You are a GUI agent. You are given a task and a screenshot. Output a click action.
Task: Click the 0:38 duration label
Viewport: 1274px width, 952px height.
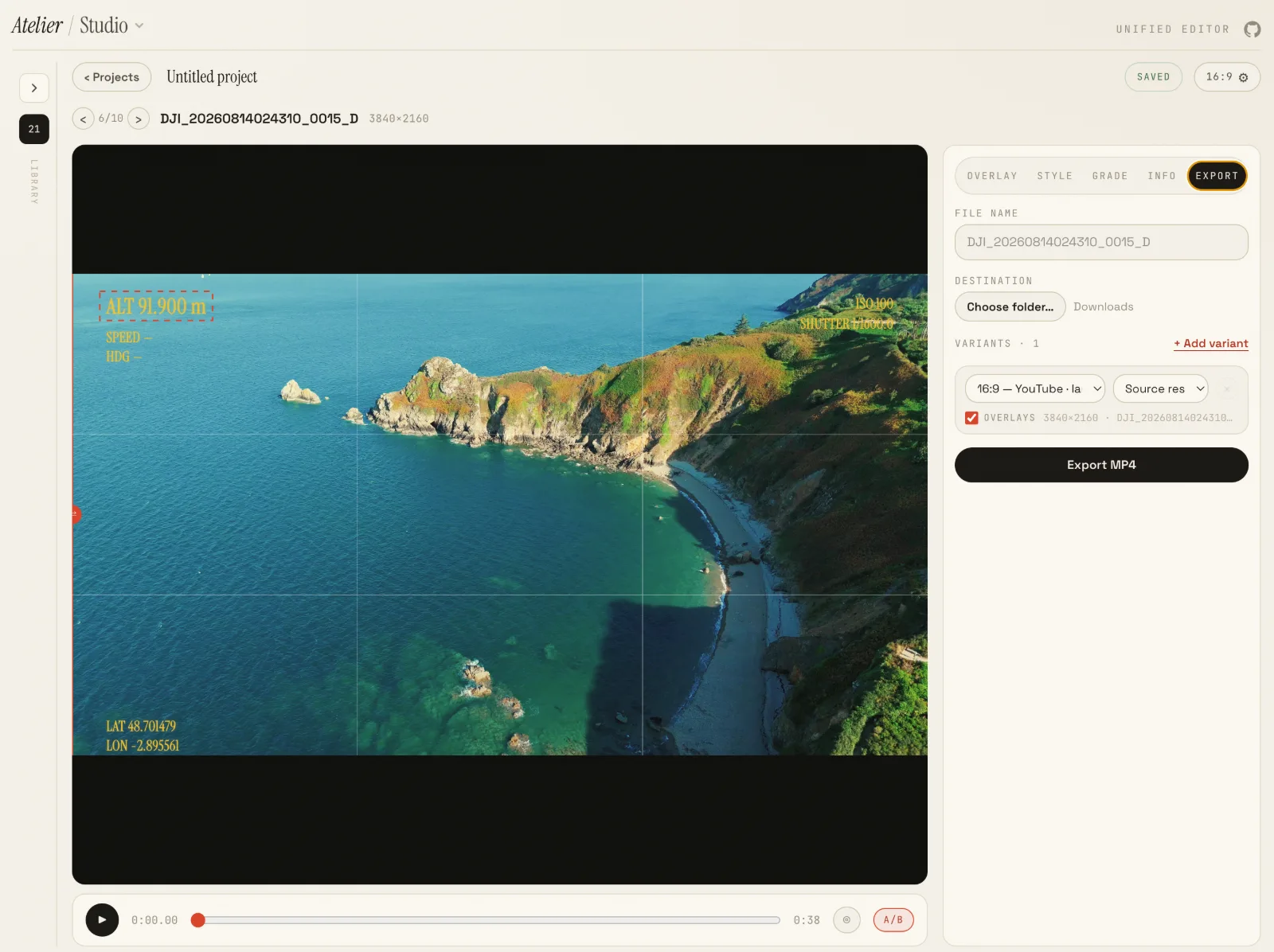806,920
